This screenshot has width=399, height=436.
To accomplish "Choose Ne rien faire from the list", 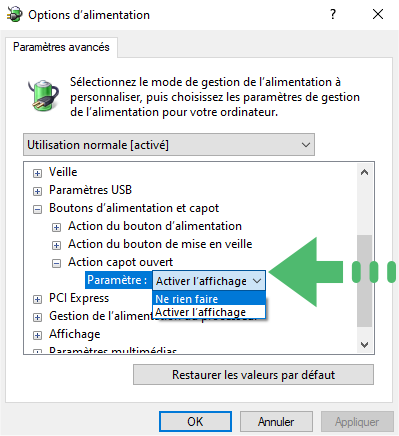I will tap(209, 299).
